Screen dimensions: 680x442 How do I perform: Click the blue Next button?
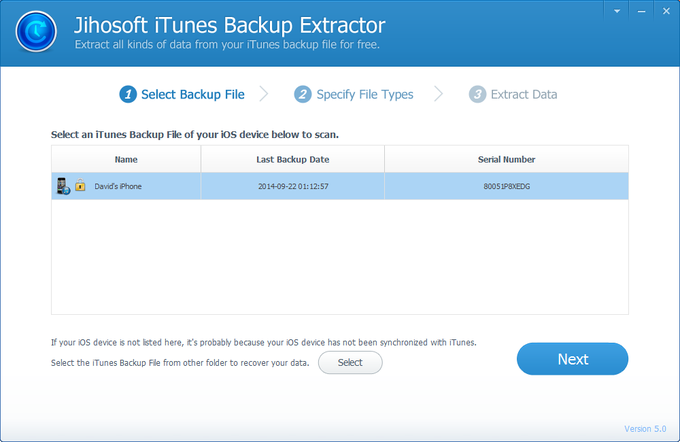(572, 358)
